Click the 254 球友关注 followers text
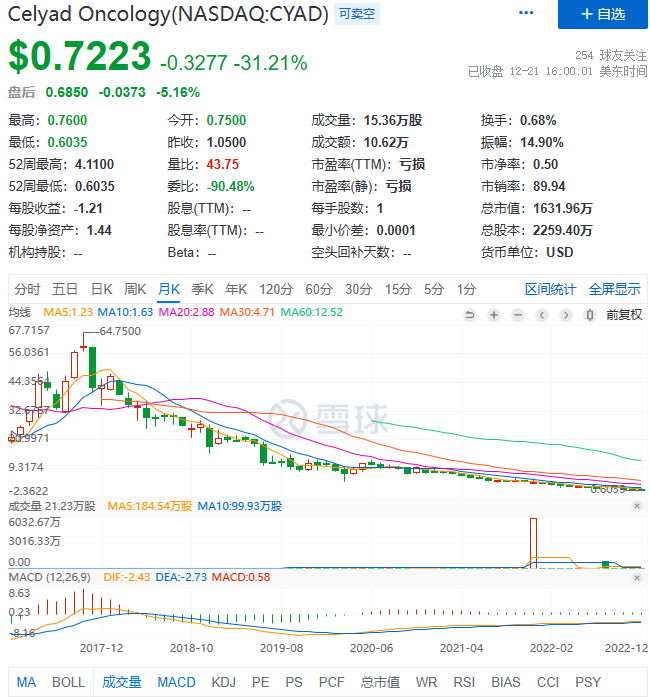Viewport: 650px width, 697px height. coord(611,55)
